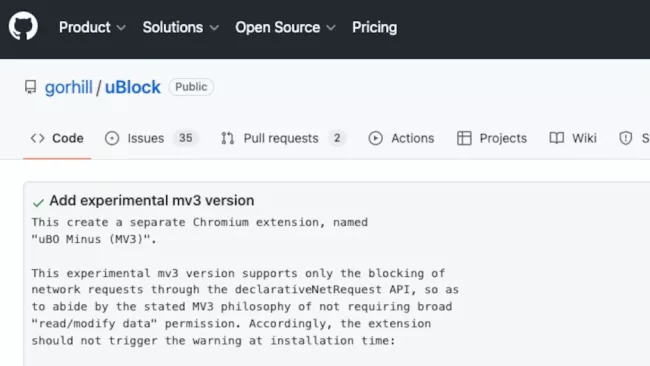
Task: Open commit 'Add experimental mv3 version'
Action: 152,201
